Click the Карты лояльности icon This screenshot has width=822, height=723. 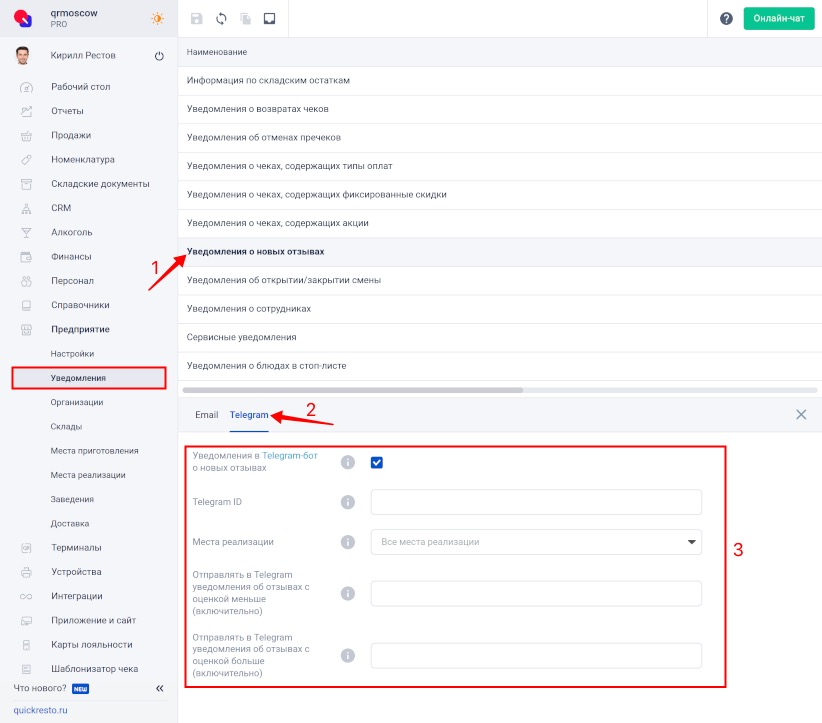26,645
